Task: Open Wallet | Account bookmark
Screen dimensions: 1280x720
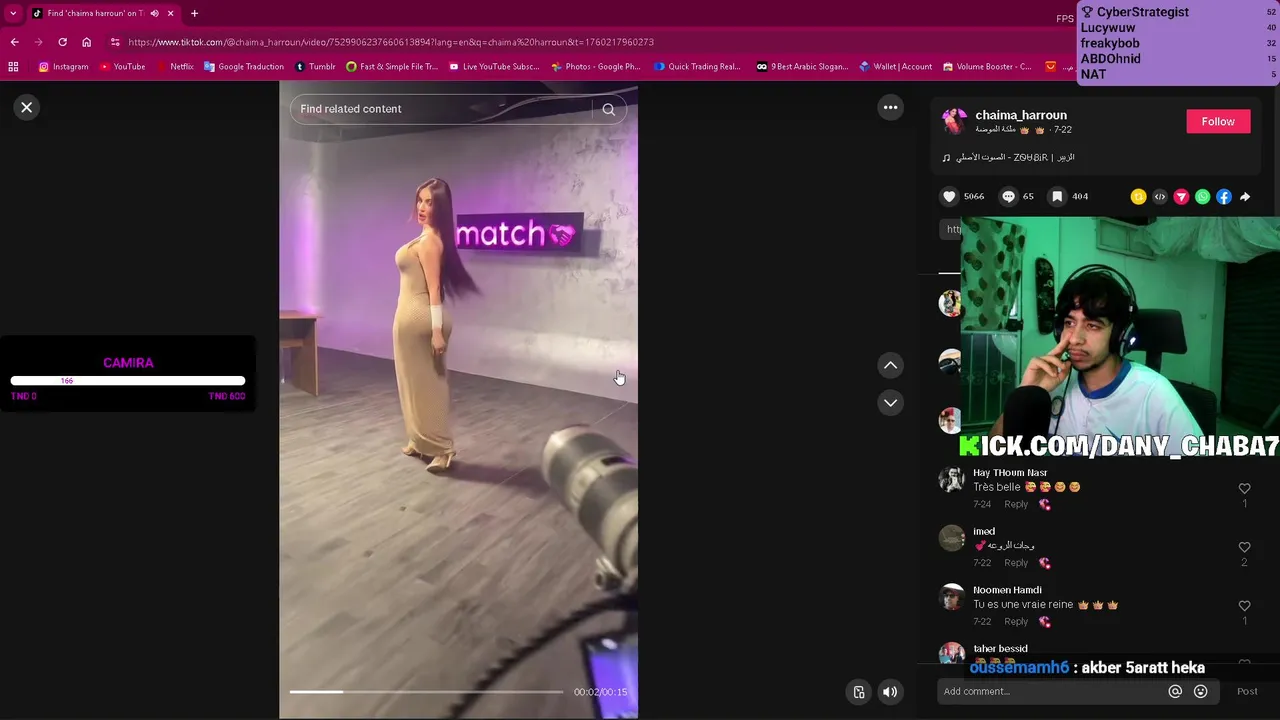Action: tap(896, 67)
